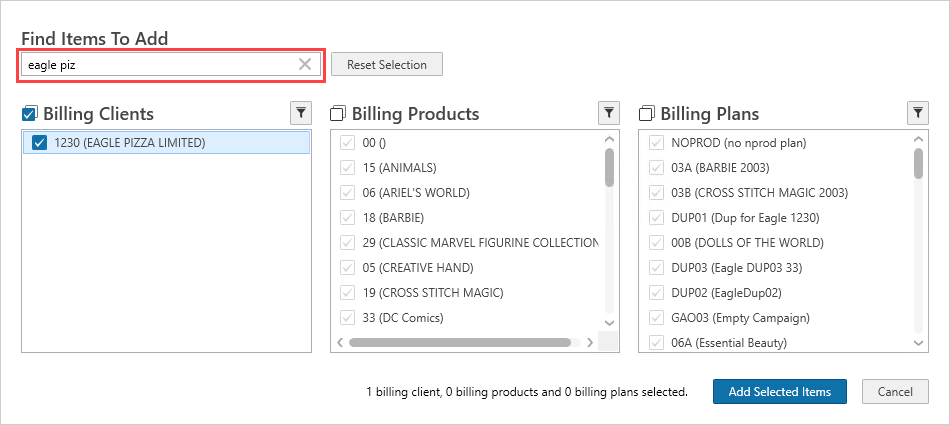Click the Billing Products scroll down arrow
Image resolution: width=950 pixels, height=425 pixels.
pyautogui.click(x=610, y=323)
